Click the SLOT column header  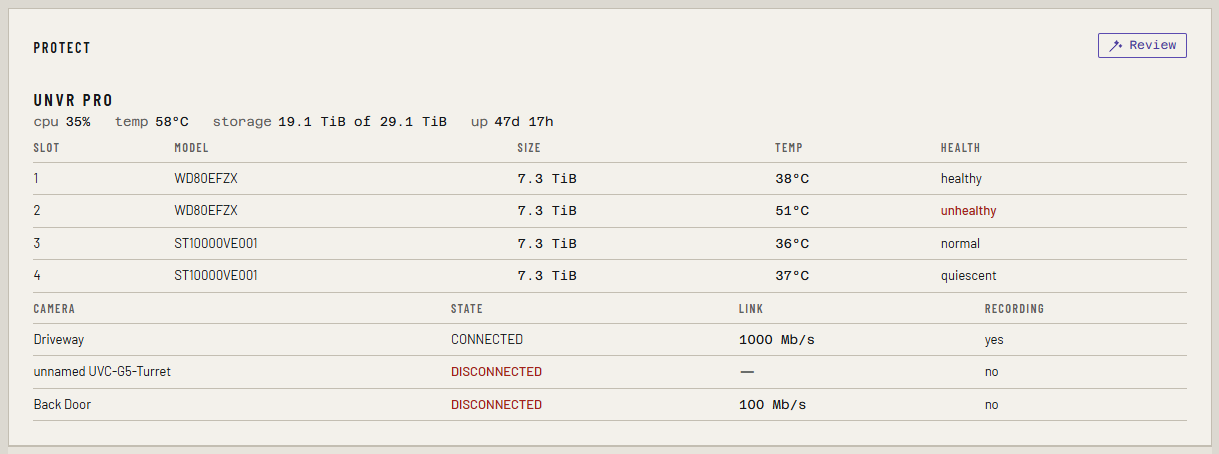[x=46, y=148]
